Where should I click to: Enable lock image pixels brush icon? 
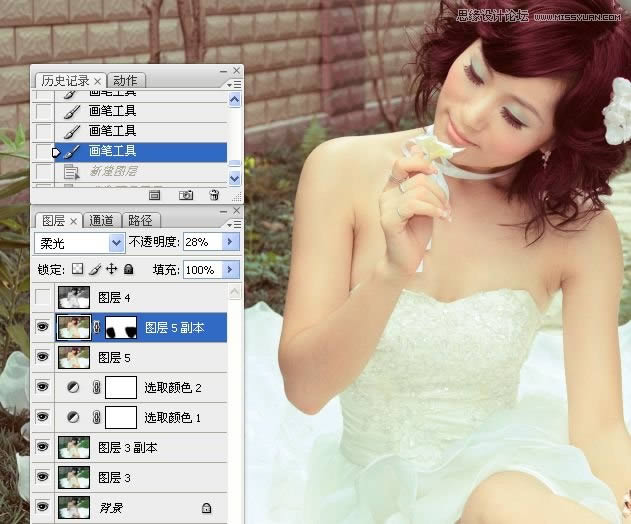pos(94,270)
